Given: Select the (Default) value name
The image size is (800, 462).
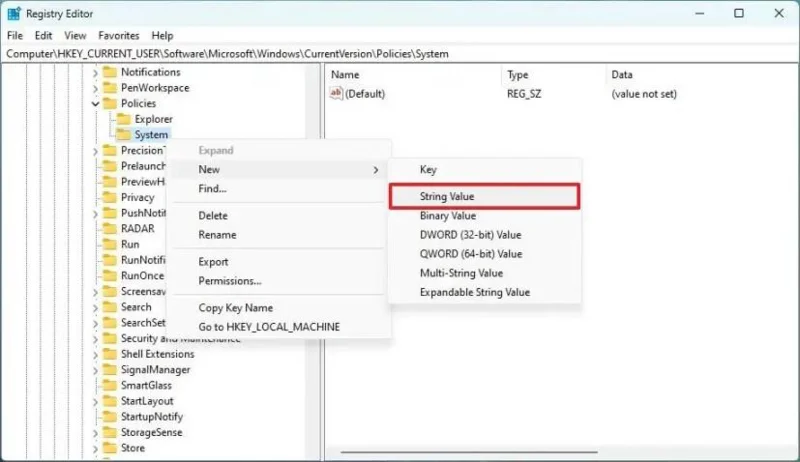Looking at the screenshot, I should 365,94.
